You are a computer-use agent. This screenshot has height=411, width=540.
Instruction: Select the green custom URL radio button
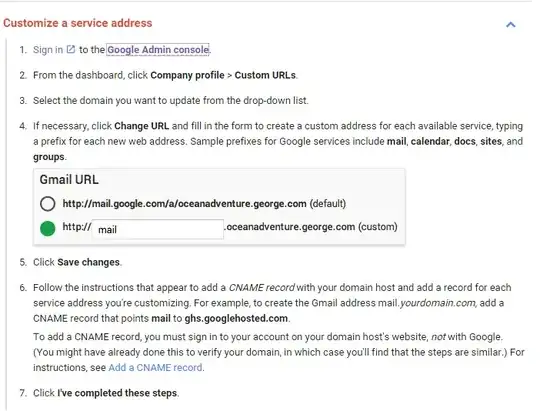click(48, 228)
